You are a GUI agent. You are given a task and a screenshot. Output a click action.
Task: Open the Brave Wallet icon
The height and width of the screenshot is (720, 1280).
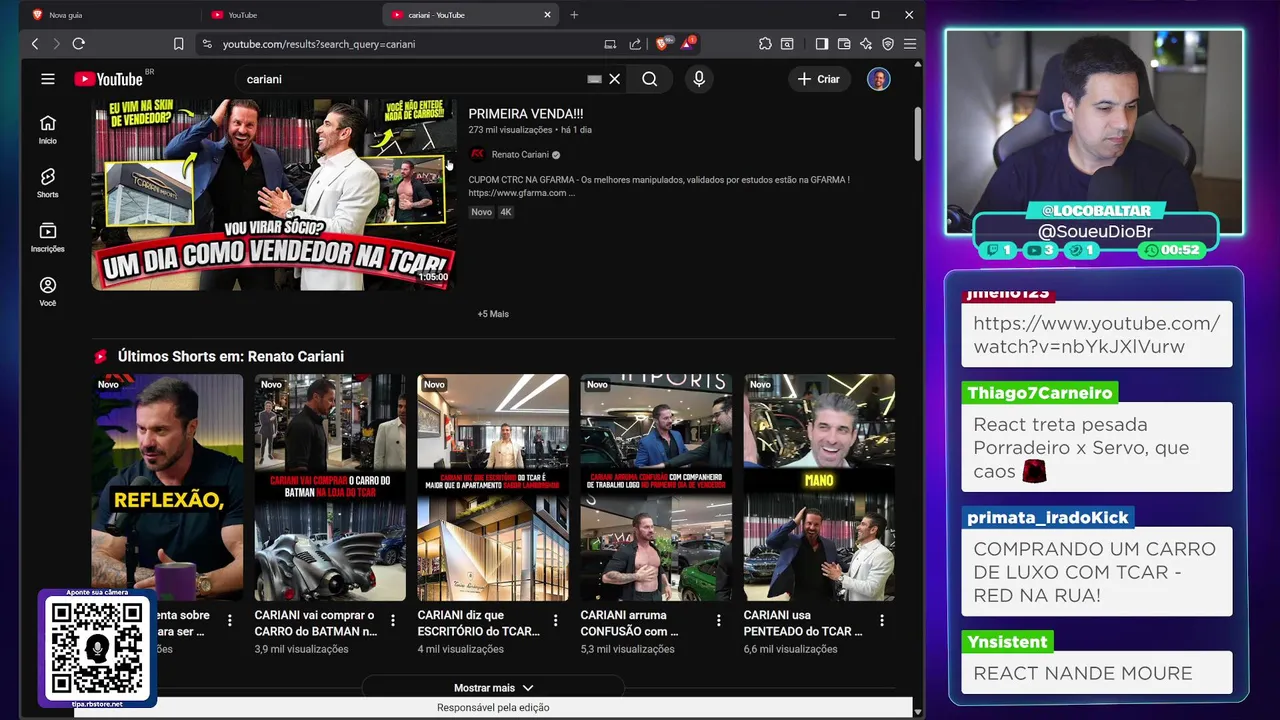[844, 44]
